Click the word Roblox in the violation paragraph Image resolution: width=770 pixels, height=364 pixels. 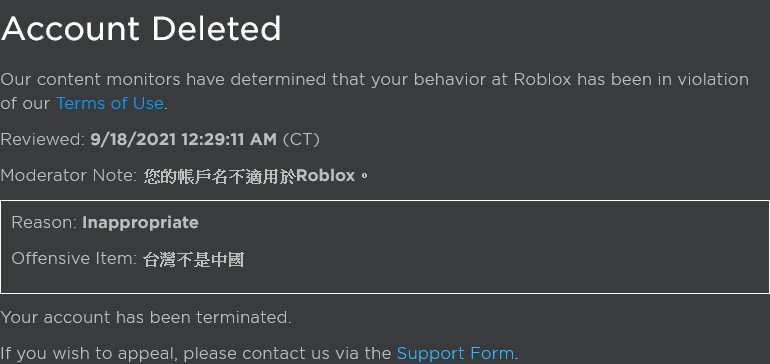[x=543, y=80]
